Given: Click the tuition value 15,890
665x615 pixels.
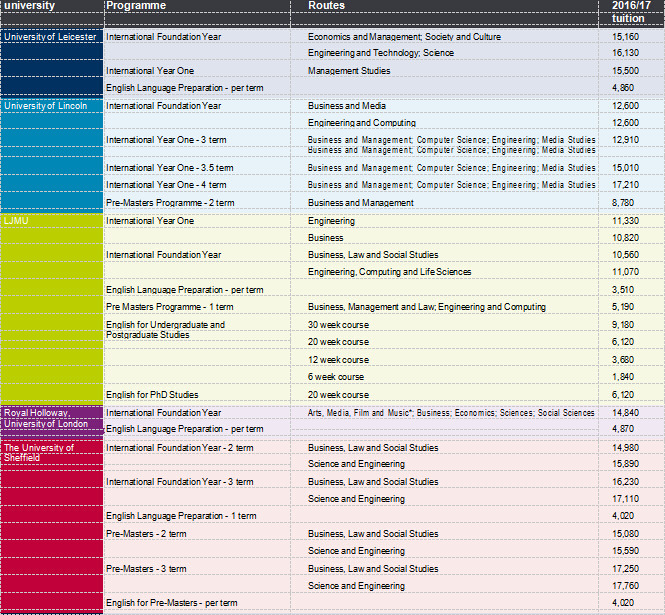Looking at the screenshot, I should pos(625,464).
